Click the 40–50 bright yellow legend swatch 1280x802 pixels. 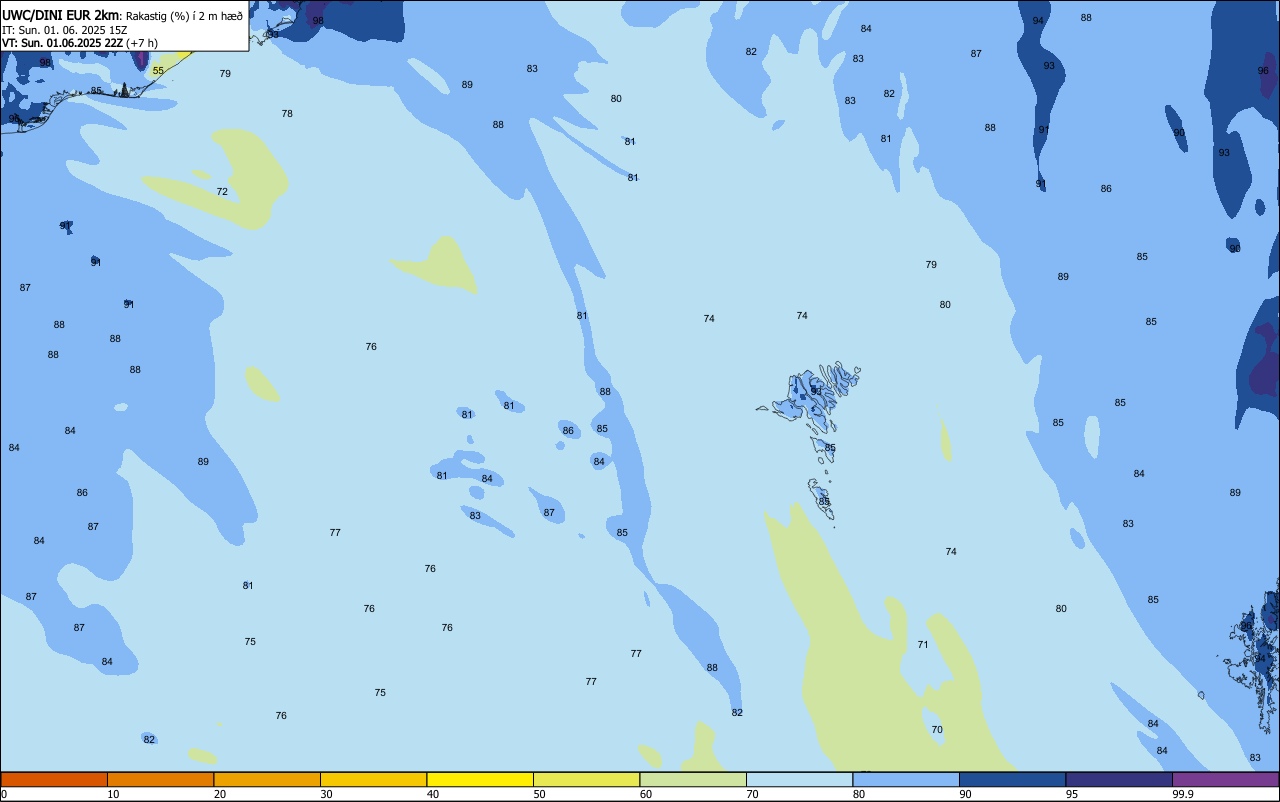480,779
